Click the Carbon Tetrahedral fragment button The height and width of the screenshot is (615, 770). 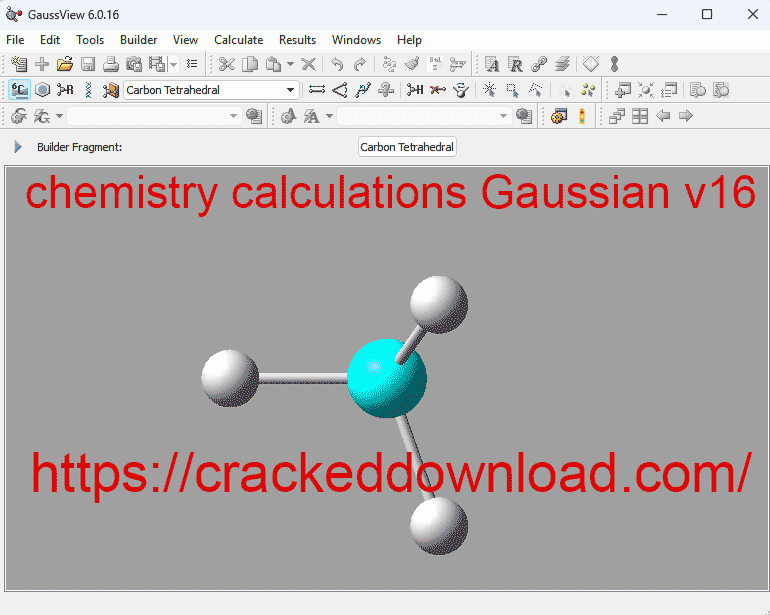pos(407,147)
